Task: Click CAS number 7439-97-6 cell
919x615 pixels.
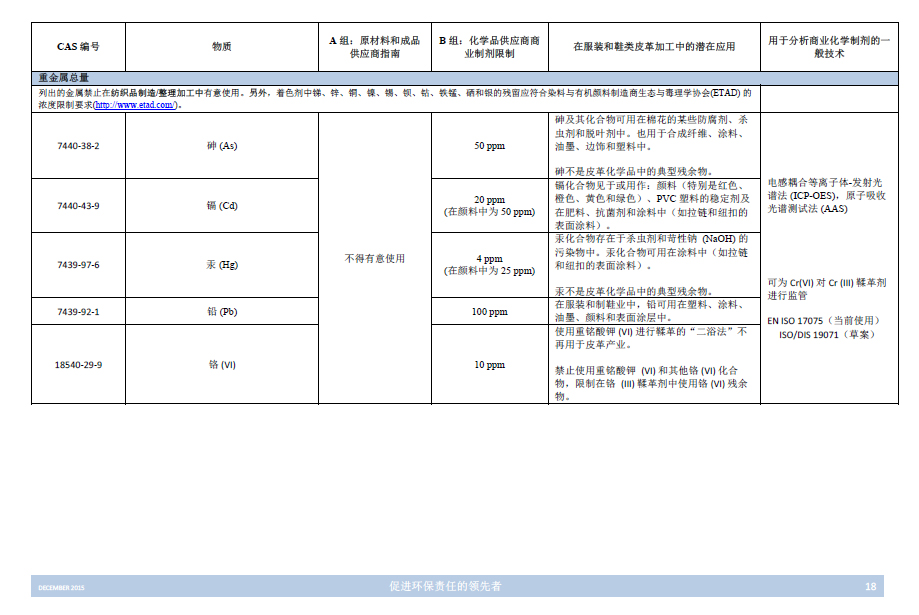Action: point(78,264)
